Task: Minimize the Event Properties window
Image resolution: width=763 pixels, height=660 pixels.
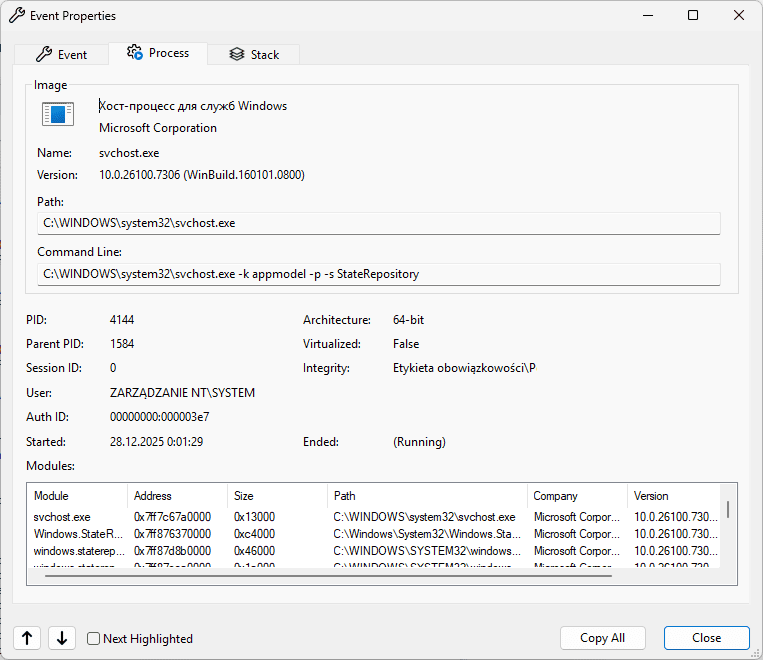Action: [648, 16]
